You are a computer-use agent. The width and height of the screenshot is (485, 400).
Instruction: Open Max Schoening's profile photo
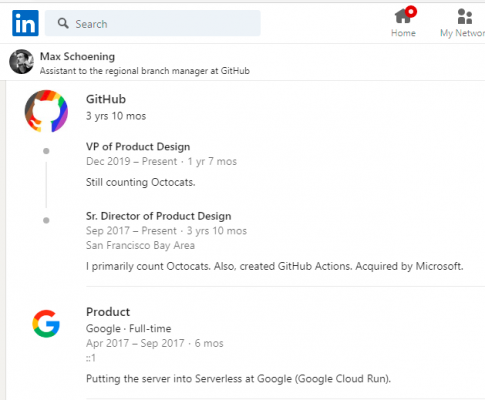(x=21, y=62)
